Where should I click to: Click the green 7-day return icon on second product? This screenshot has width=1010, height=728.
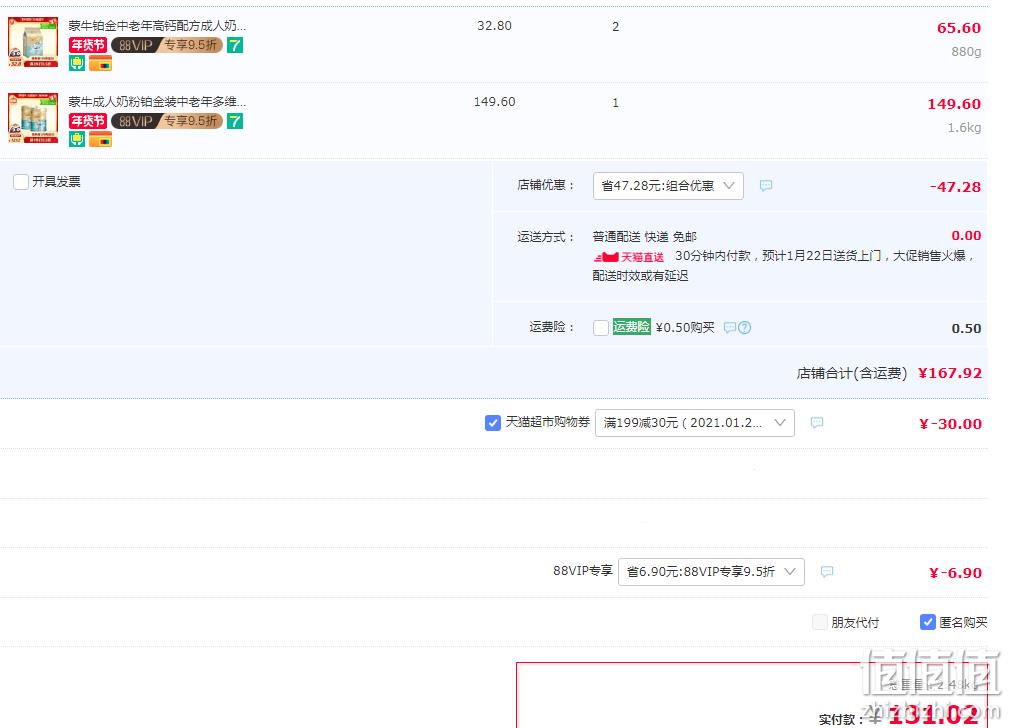[x=235, y=121]
